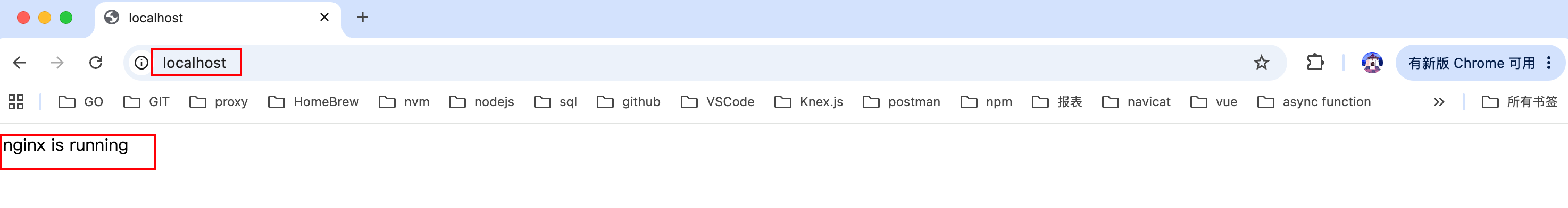Screen dimensions: 1568x208
Task: Open the async function bookmark folder
Action: click(x=1314, y=102)
